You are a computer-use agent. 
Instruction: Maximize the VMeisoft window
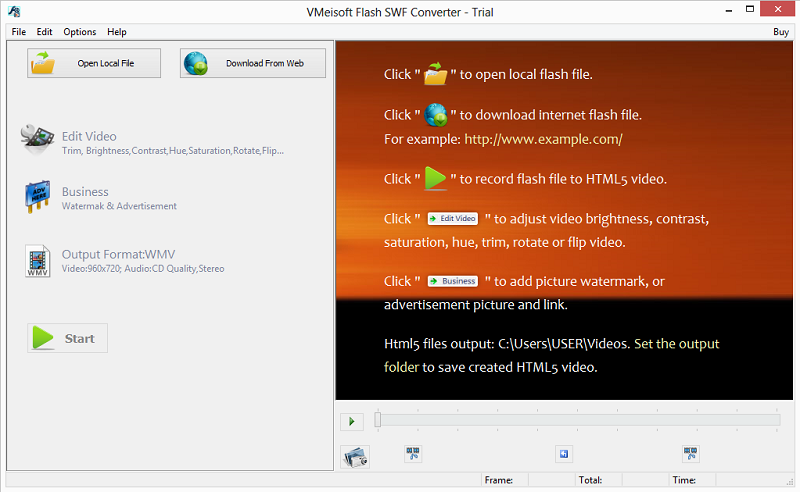(x=749, y=9)
